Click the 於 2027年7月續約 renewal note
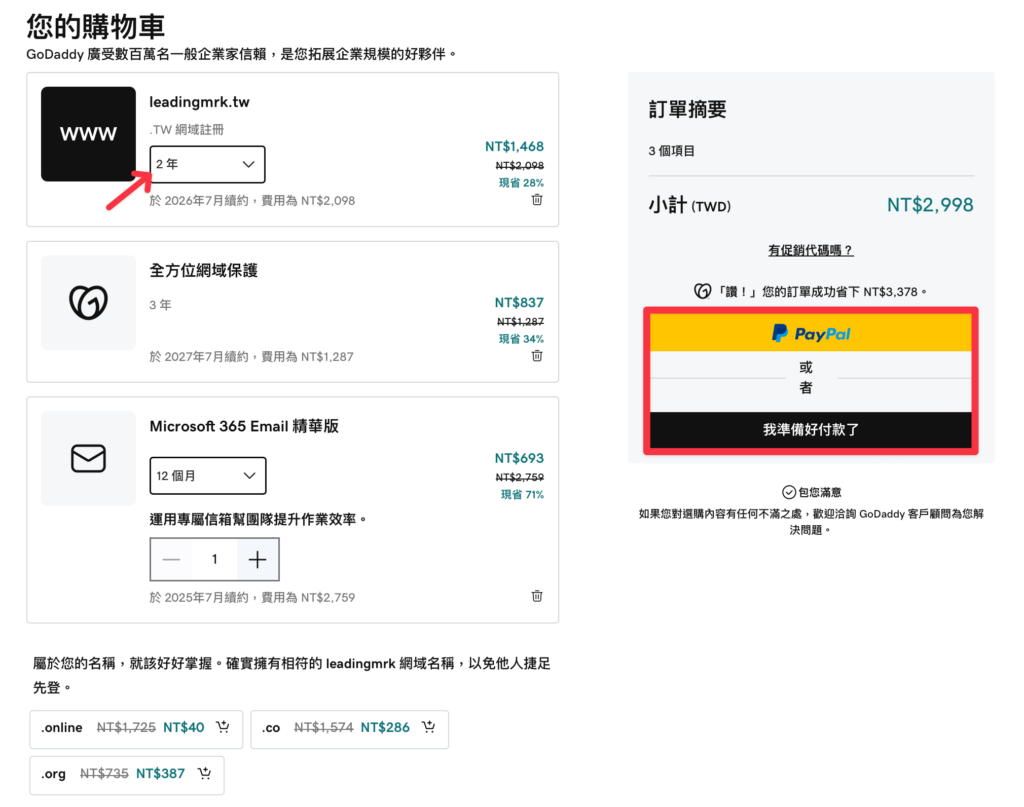 point(251,356)
